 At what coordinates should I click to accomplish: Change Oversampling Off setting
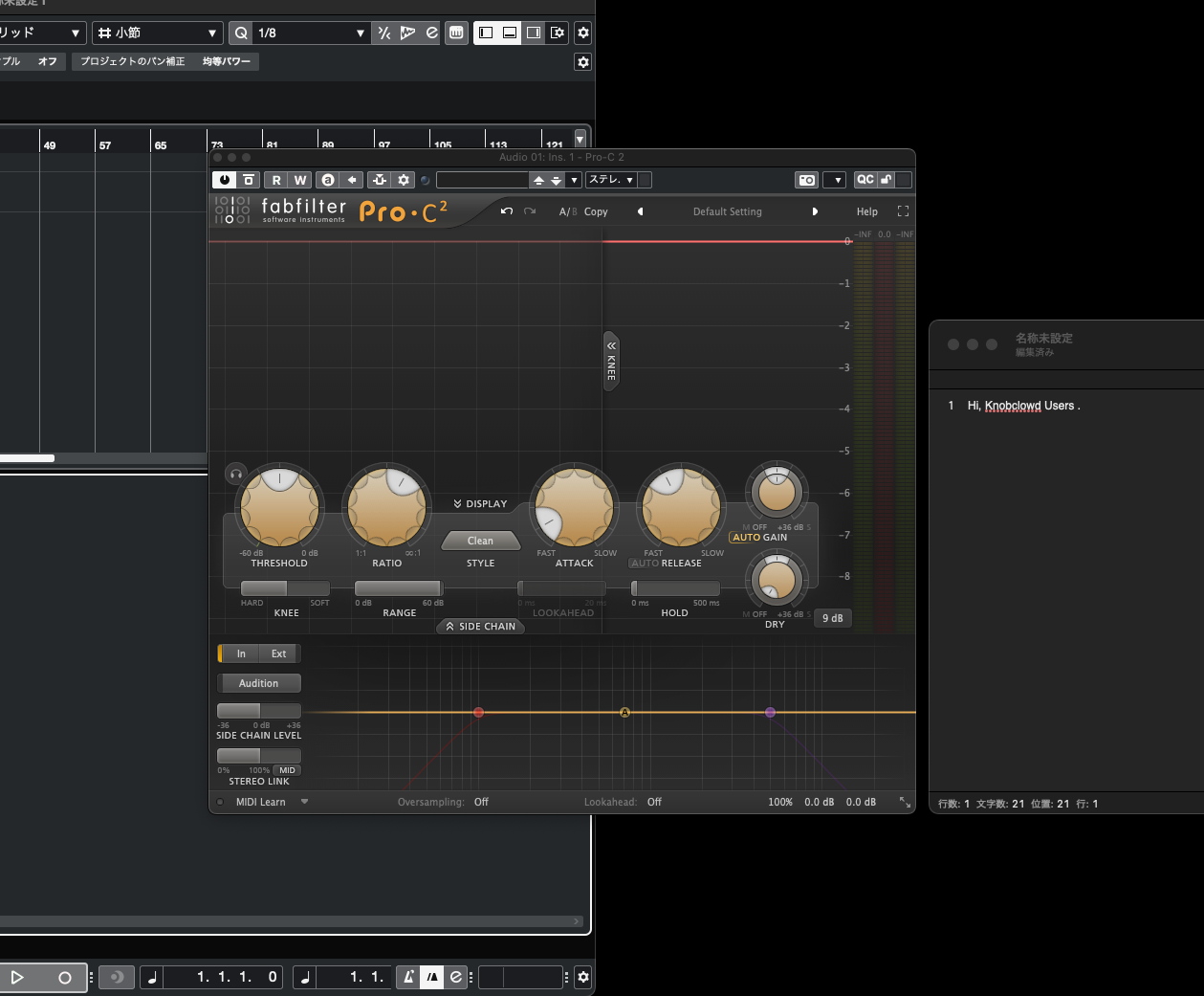pos(481,802)
